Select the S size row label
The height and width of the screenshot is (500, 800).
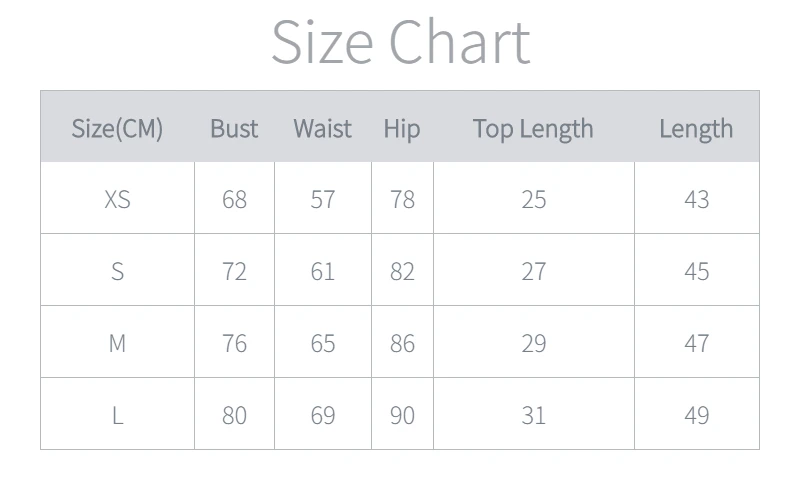tap(117, 271)
